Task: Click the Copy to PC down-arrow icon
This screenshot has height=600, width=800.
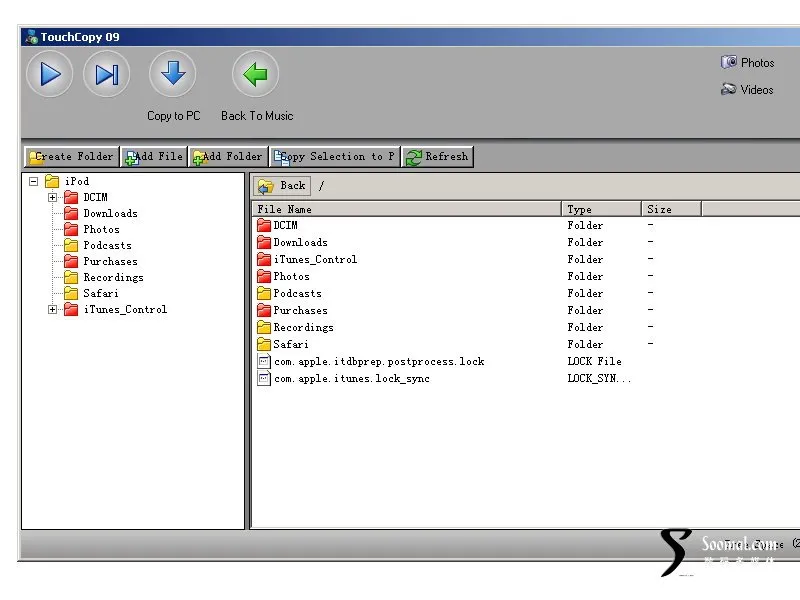Action: pos(173,74)
